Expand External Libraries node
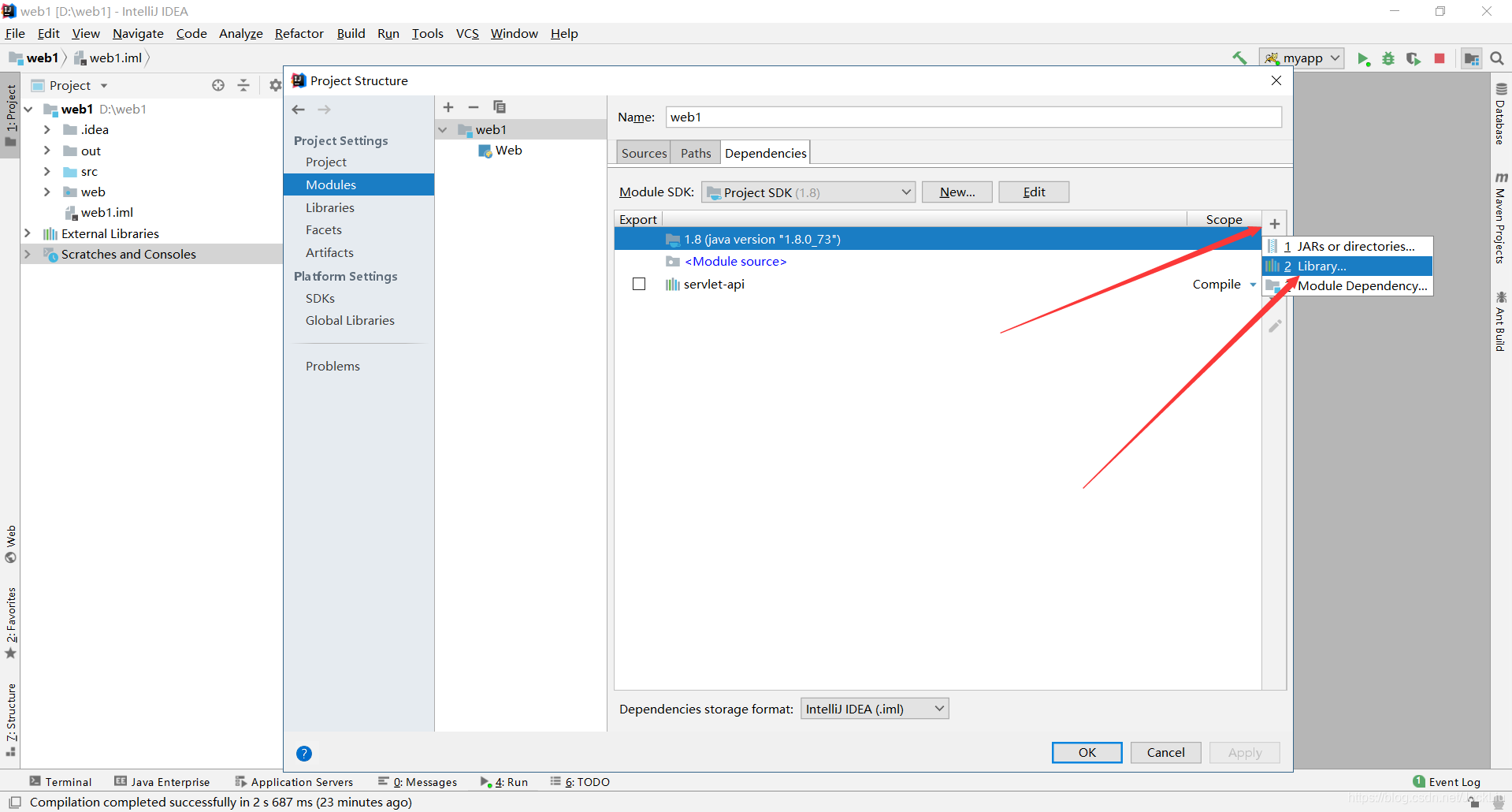Image resolution: width=1512 pixels, height=812 pixels. click(27, 233)
